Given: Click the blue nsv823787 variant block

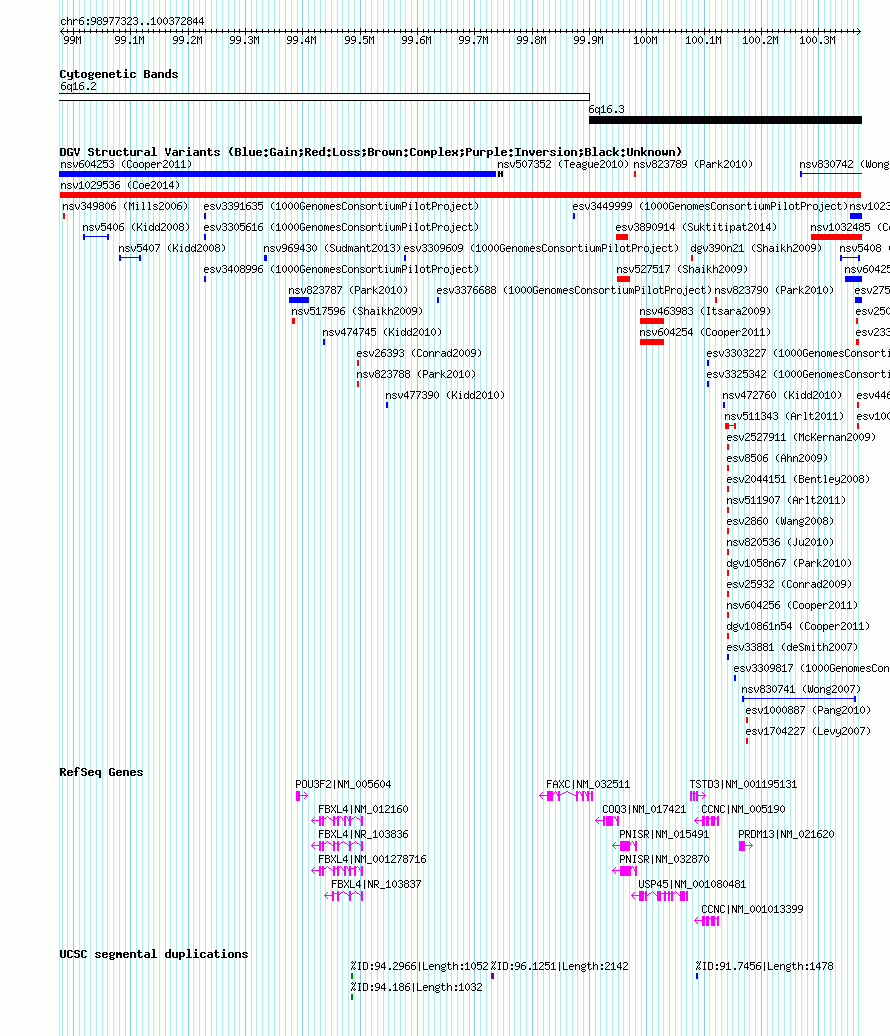Looking at the screenshot, I should pos(299,300).
